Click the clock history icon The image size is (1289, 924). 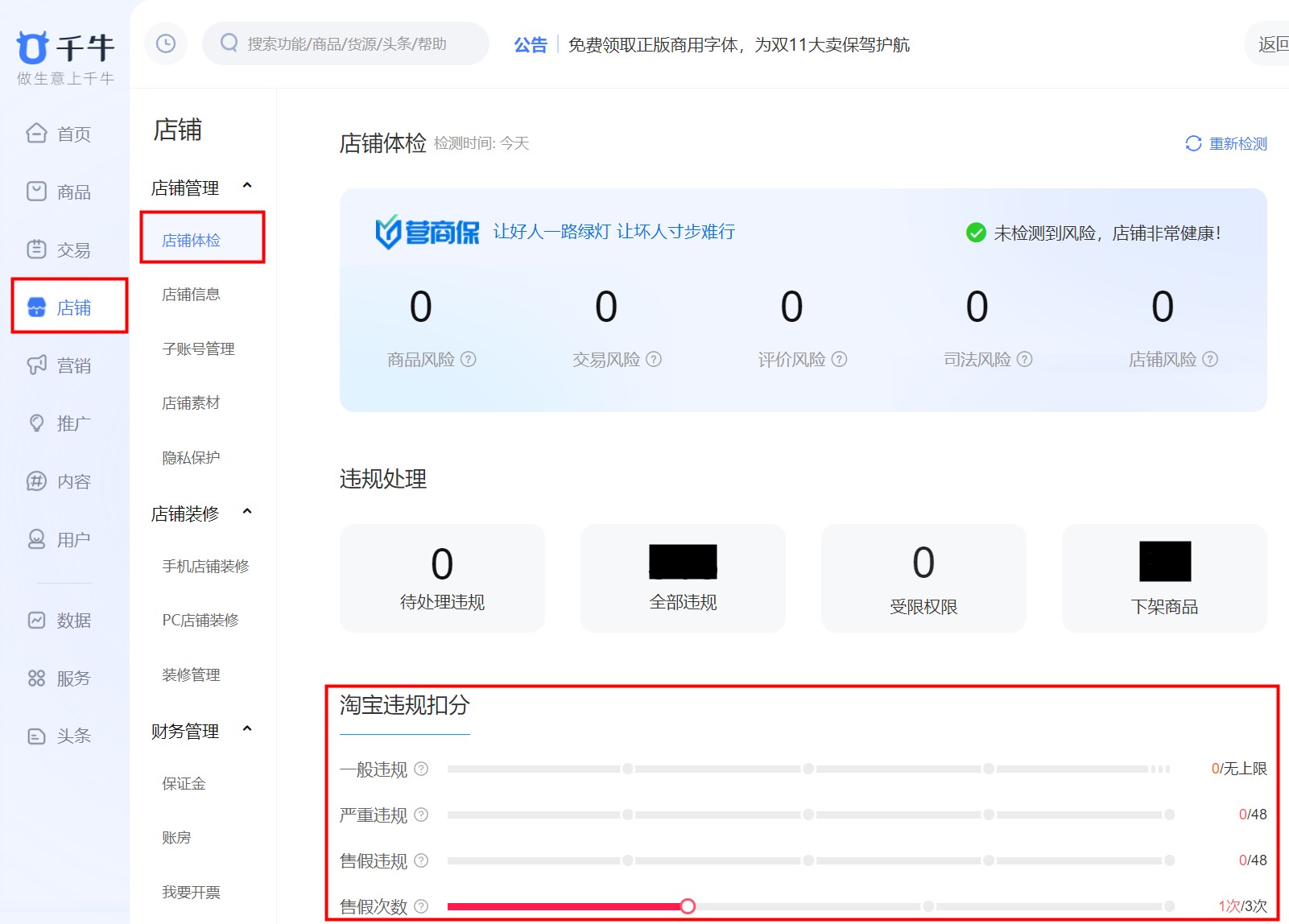(x=166, y=43)
